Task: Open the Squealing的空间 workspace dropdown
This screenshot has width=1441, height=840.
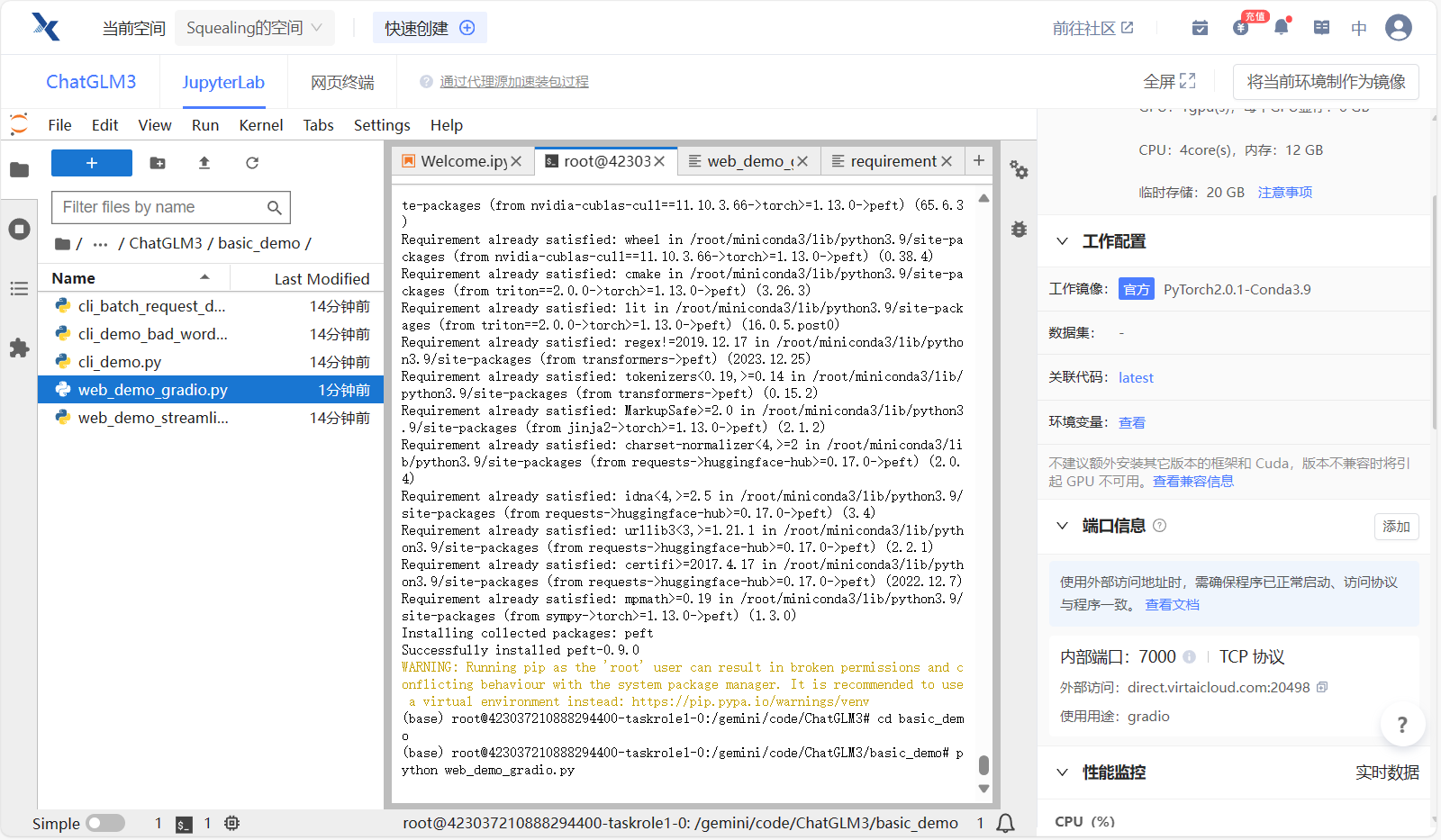Action: point(254,28)
